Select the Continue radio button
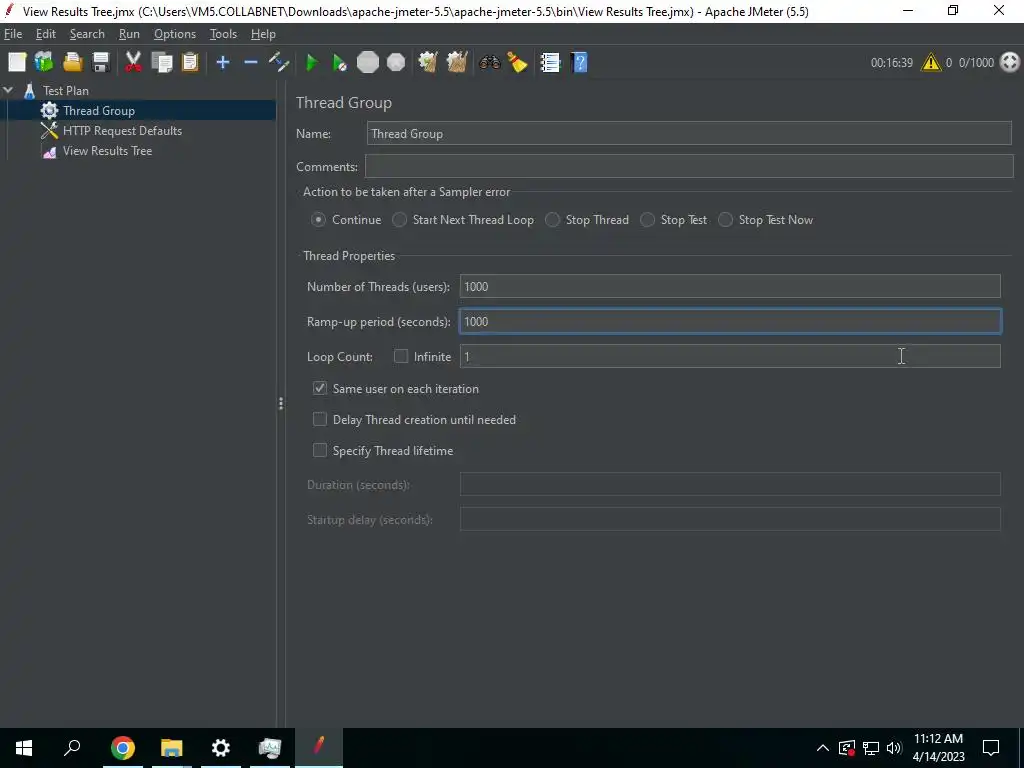 318,220
